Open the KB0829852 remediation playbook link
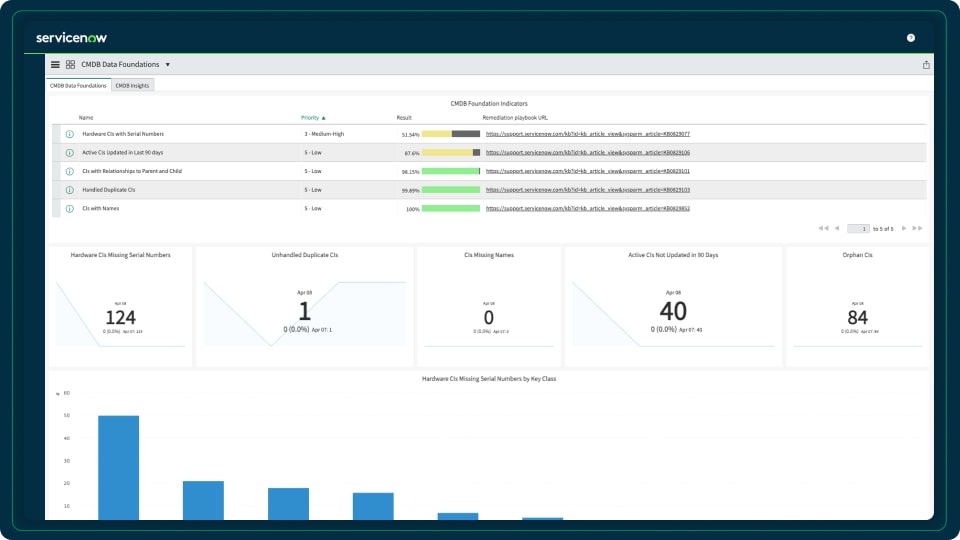Screen dimensions: 960x540 coord(587,209)
